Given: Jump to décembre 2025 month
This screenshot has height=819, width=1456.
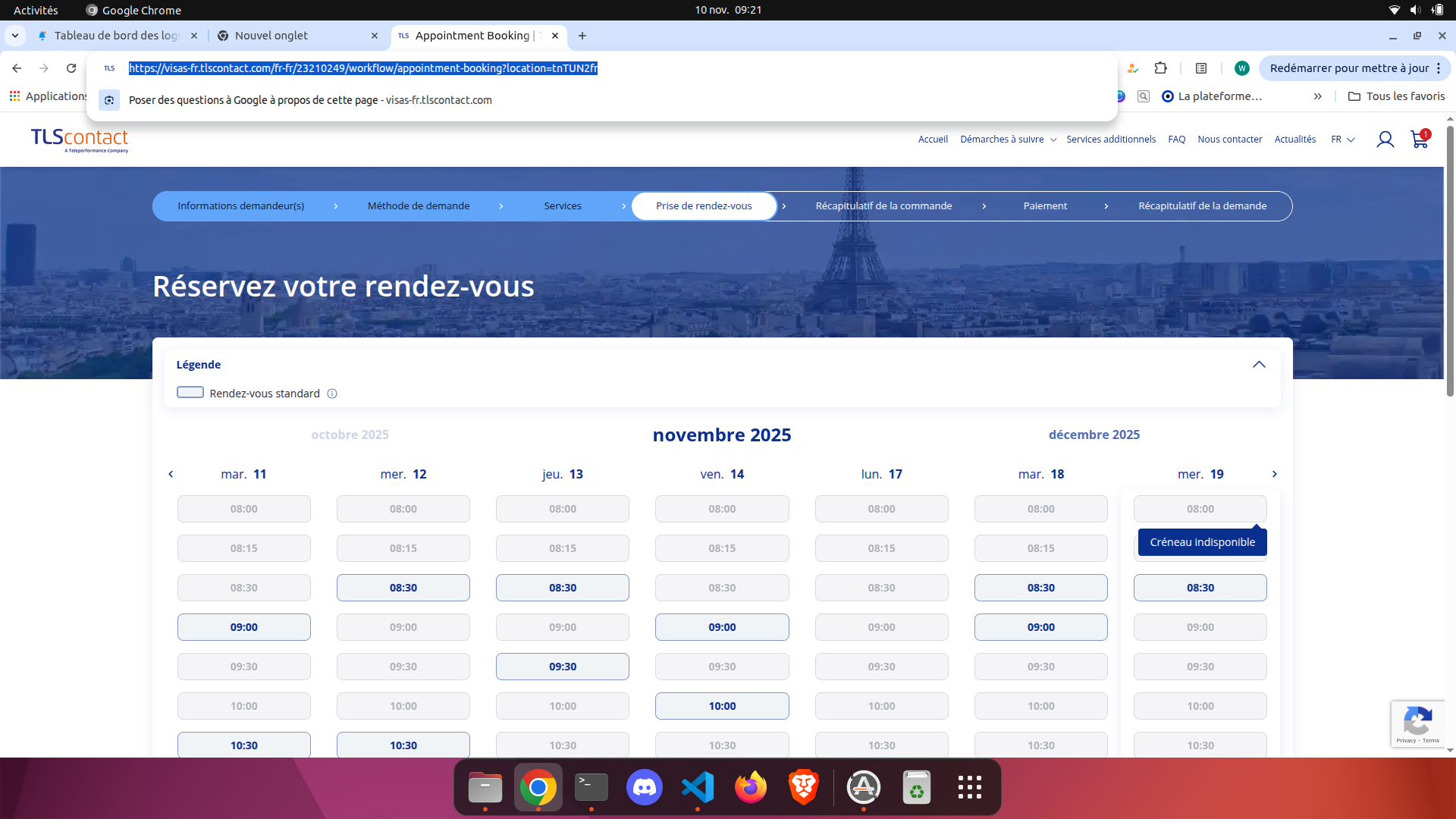Looking at the screenshot, I should pos(1094,435).
